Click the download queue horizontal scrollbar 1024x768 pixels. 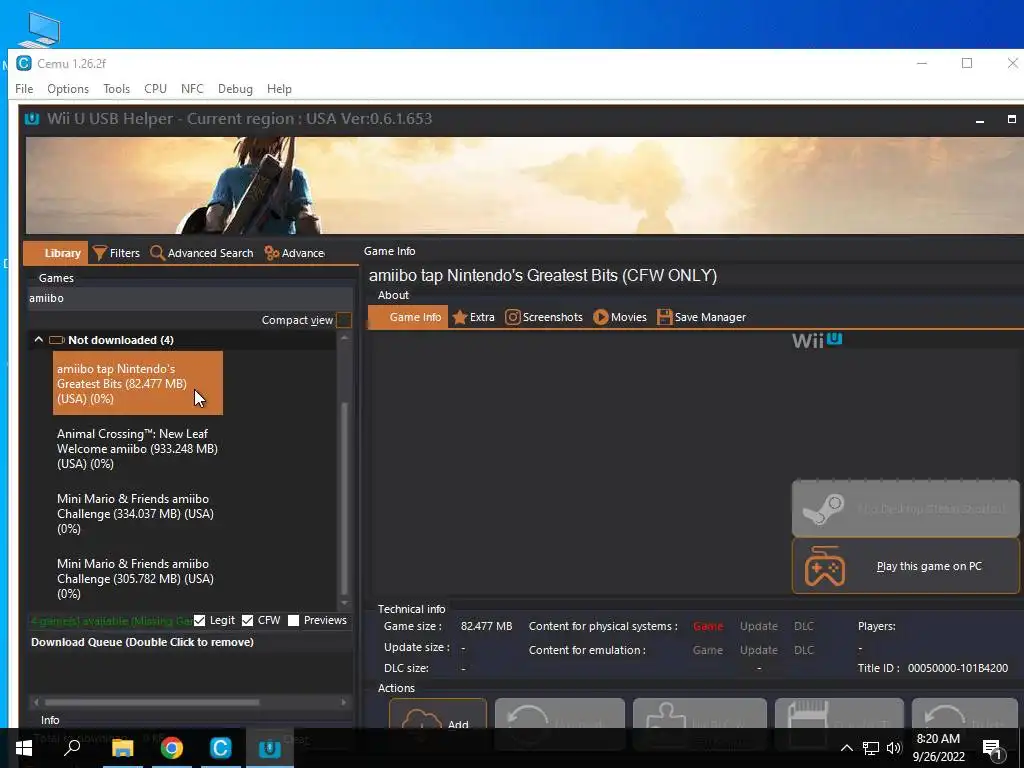tap(152, 703)
